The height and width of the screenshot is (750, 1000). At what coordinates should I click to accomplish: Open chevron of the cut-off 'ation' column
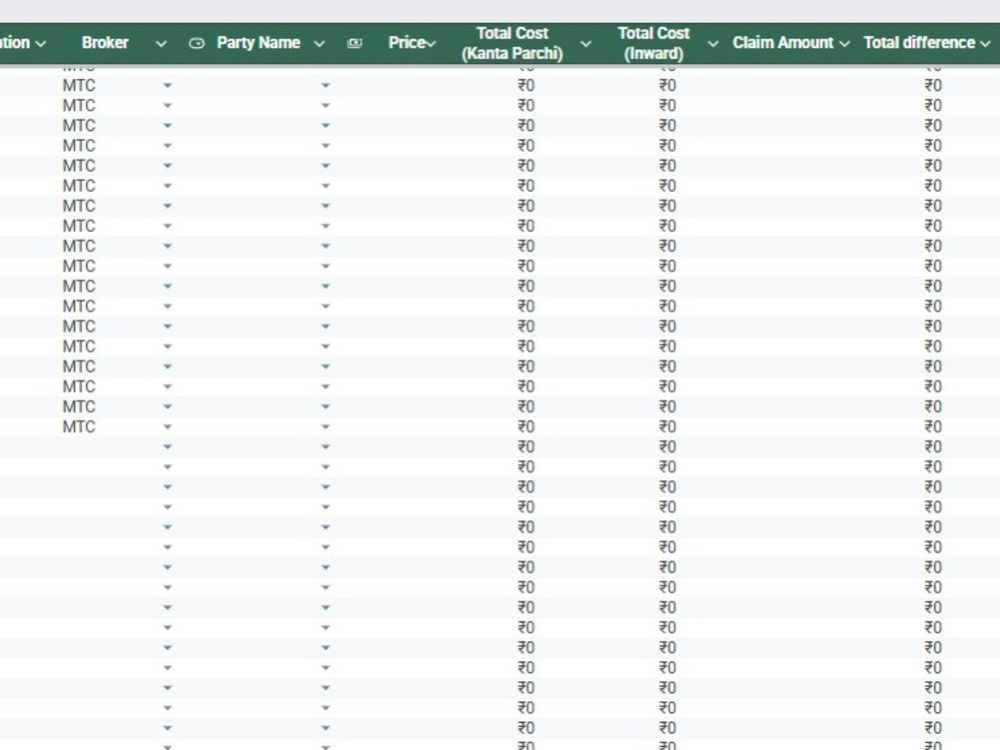(41, 44)
